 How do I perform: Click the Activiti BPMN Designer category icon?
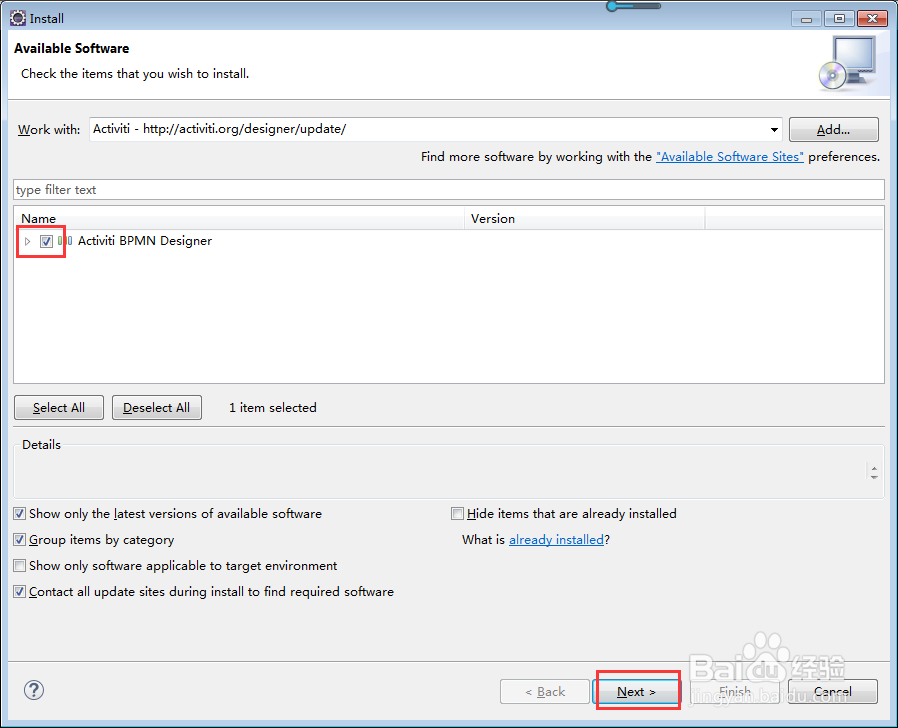click(65, 241)
